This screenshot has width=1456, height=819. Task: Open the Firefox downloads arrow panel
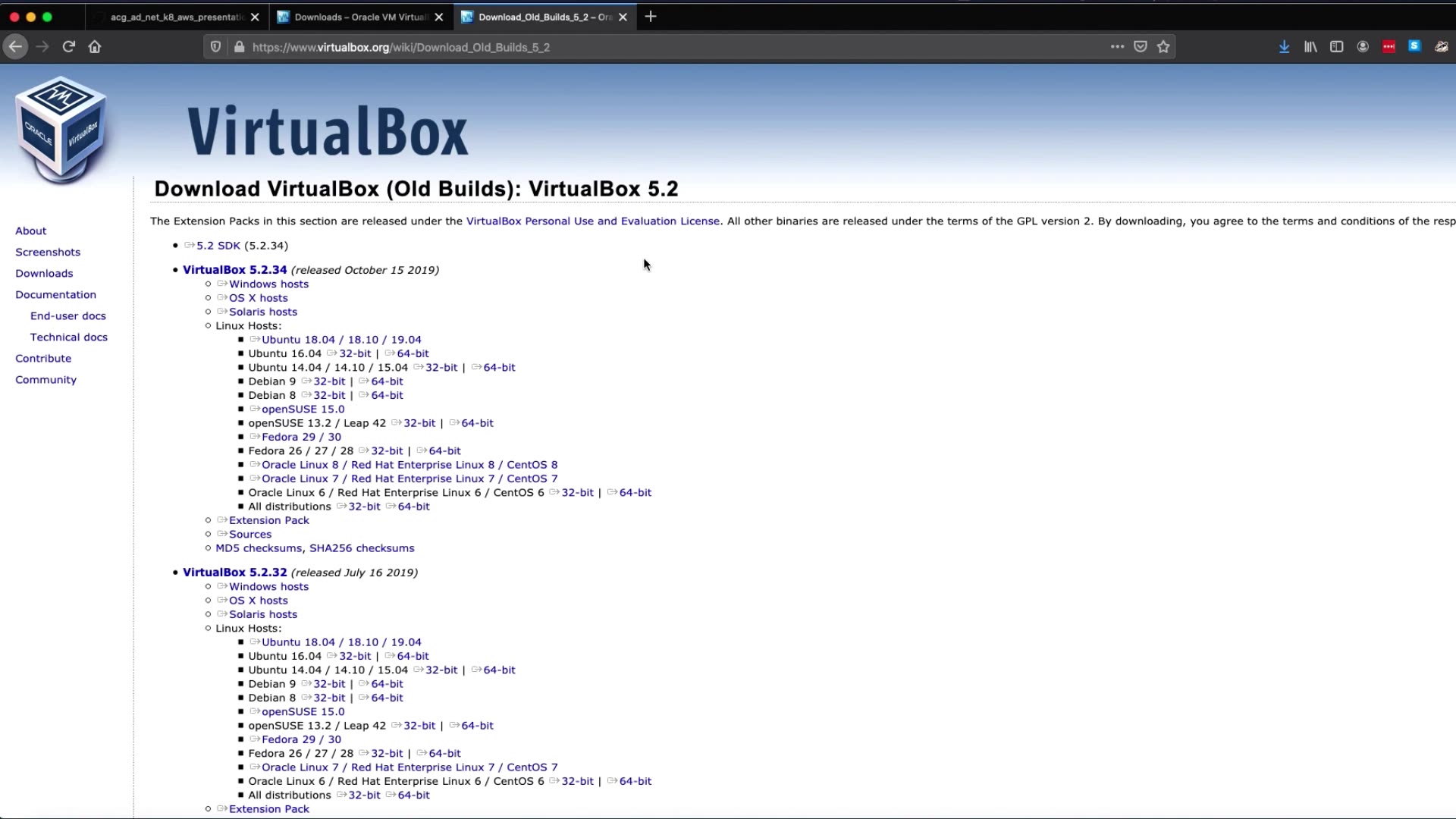pyautogui.click(x=1284, y=47)
